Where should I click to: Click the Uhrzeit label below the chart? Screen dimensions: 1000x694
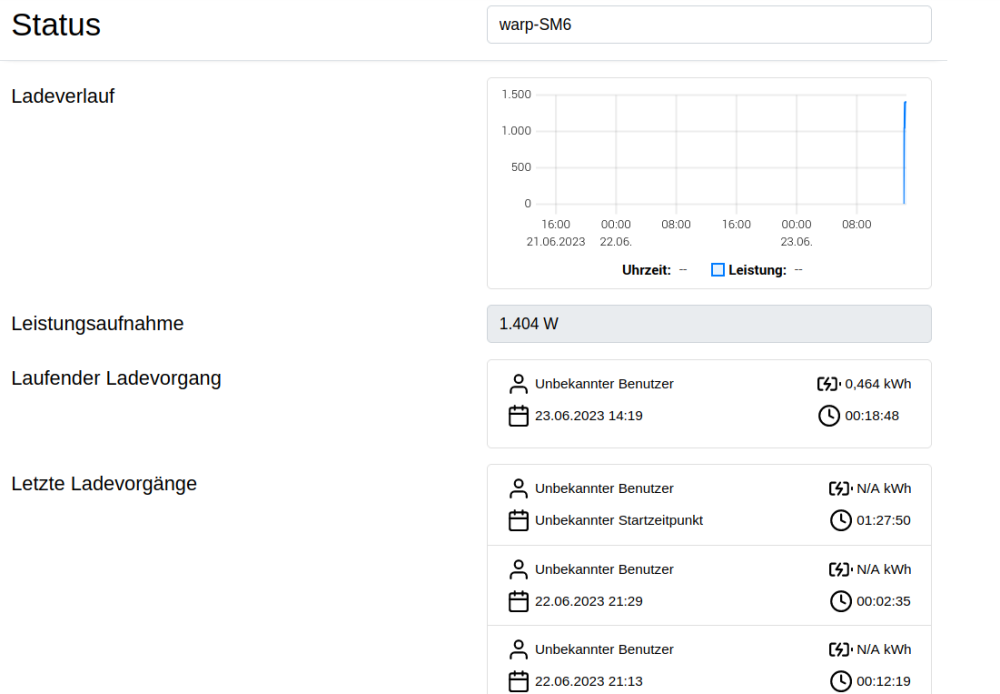pos(646,270)
